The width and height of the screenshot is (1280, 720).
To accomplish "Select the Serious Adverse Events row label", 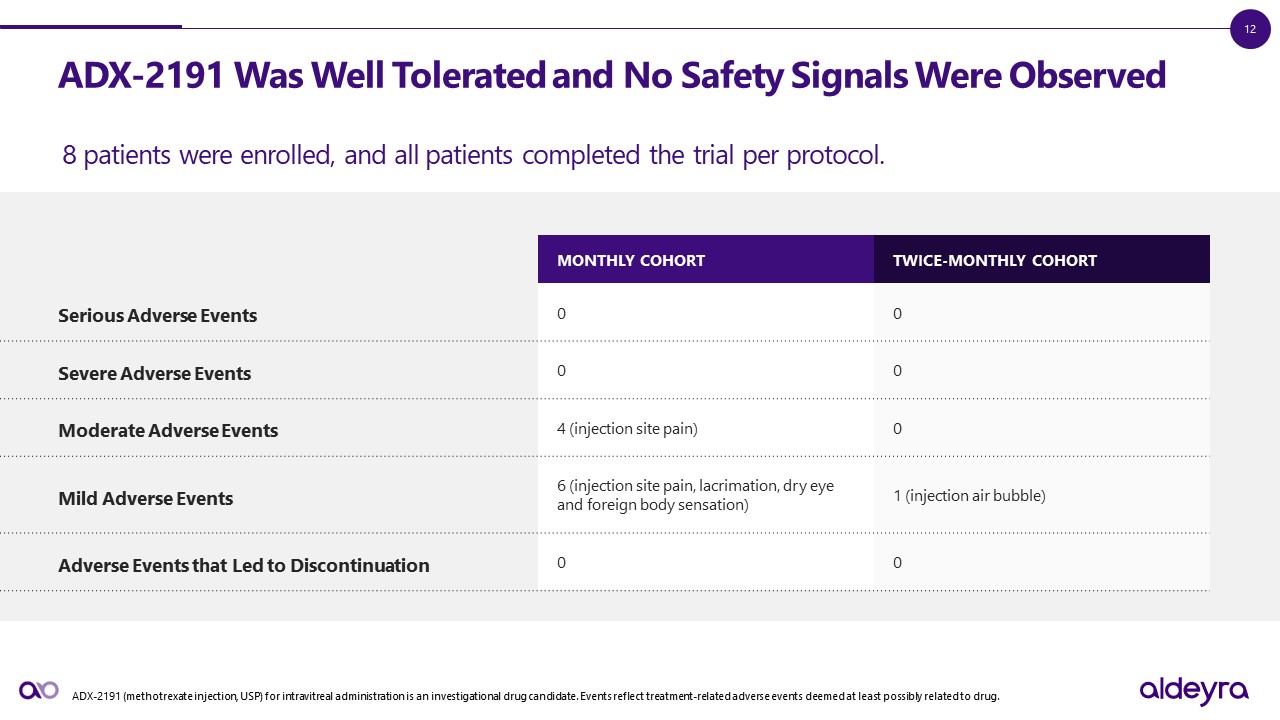I will (158, 316).
